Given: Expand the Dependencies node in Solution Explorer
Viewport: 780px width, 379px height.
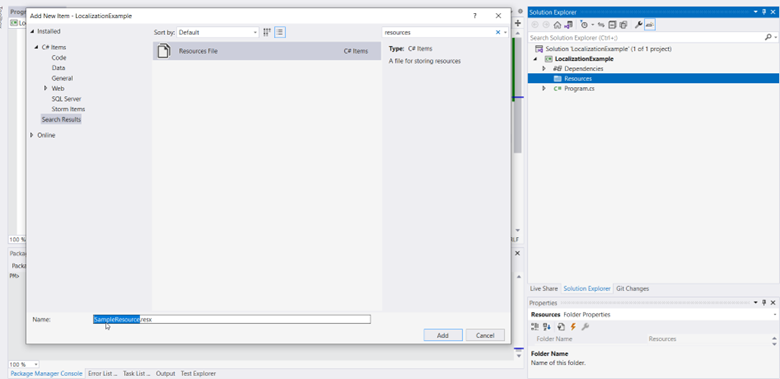Looking at the screenshot, I should [544, 69].
